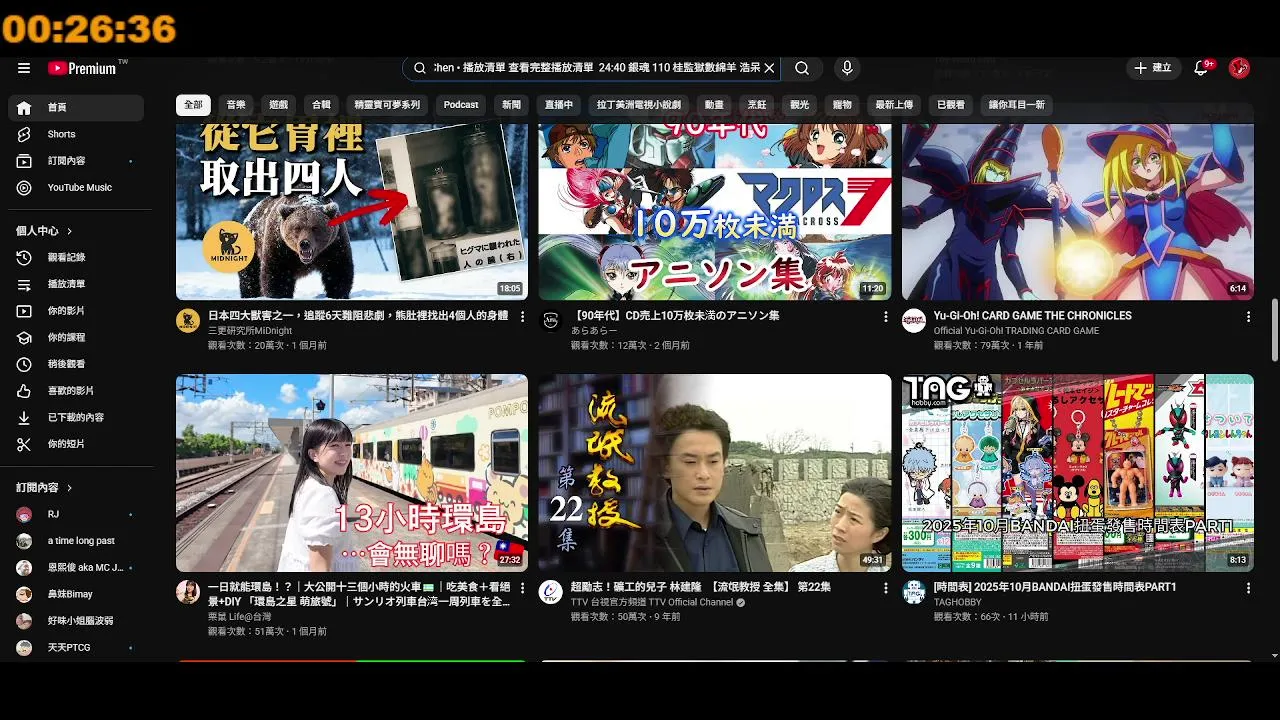Open the account avatar menu
This screenshot has height=720, width=1280.
(1239, 68)
